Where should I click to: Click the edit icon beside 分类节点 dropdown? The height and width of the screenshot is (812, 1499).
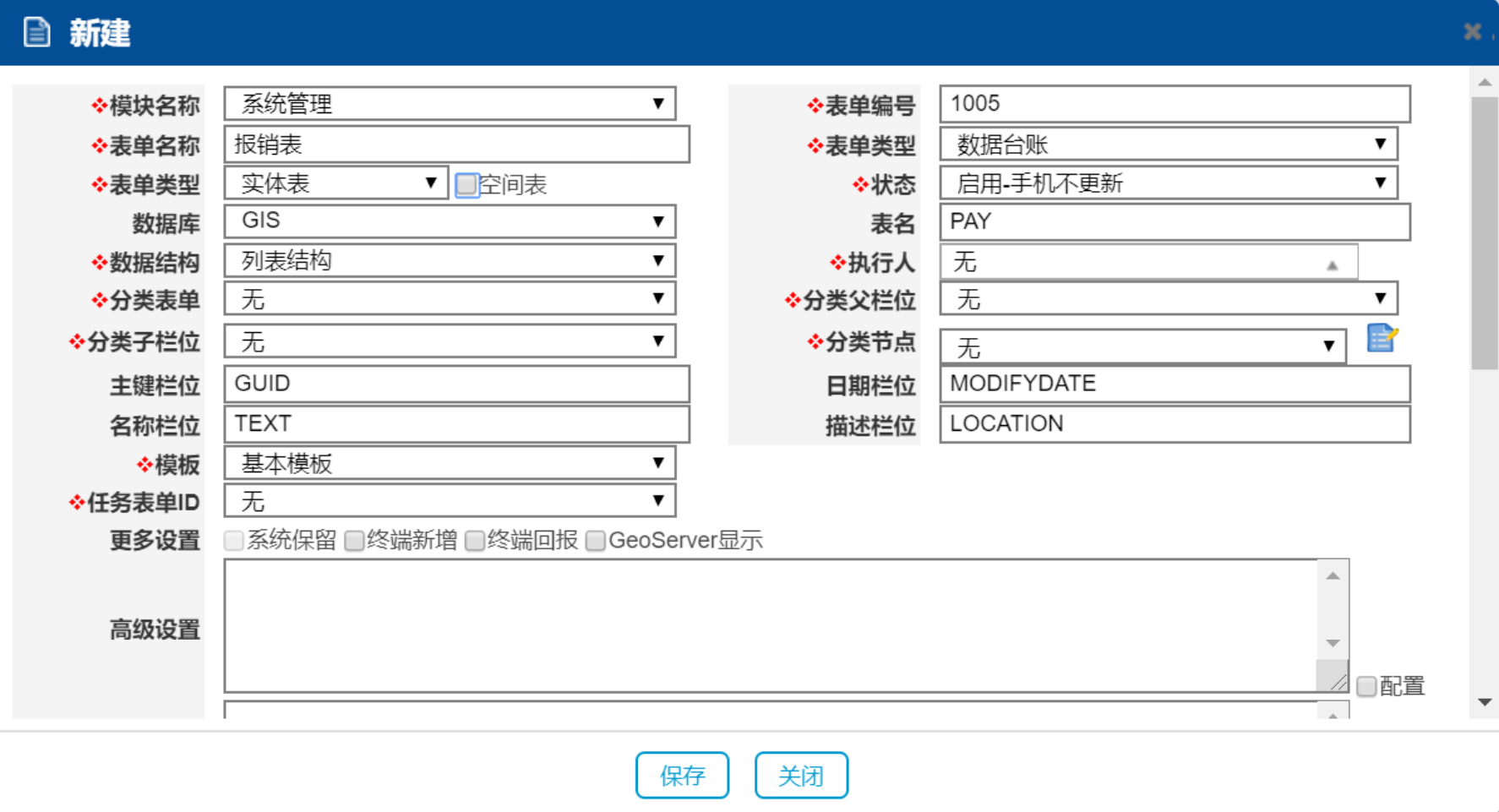point(1382,339)
